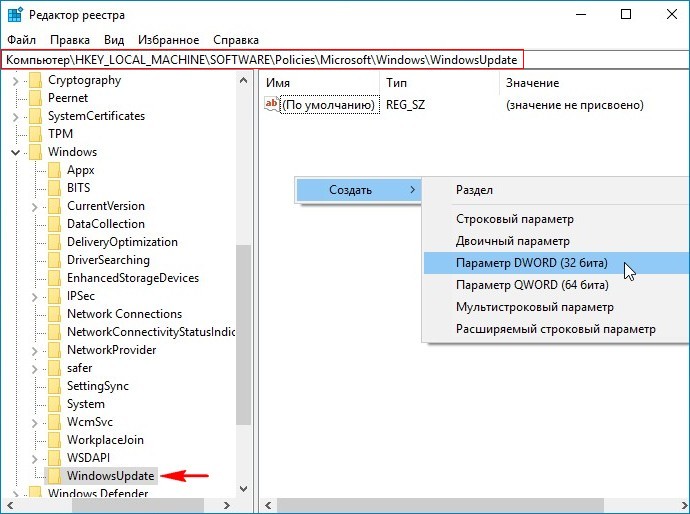Image resolution: width=690 pixels, height=514 pixels.
Task: Expand the IPSec tree node
Action: 35,297
